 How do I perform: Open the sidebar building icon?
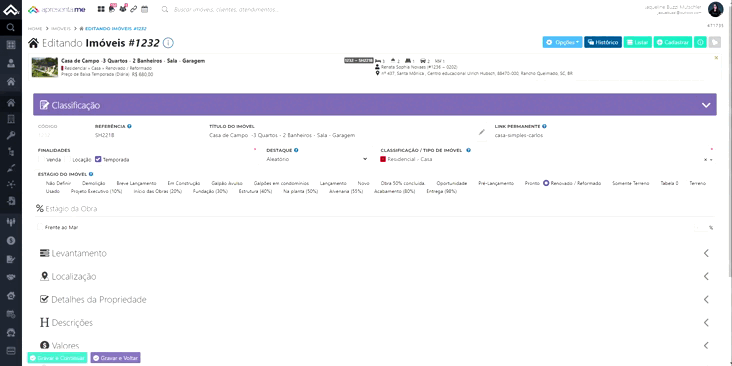(11, 119)
